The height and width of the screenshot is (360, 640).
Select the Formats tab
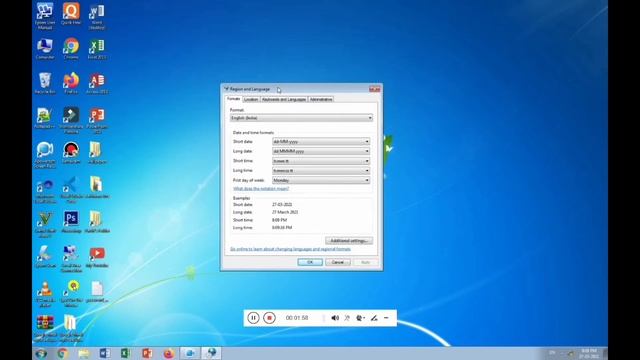tap(233, 99)
